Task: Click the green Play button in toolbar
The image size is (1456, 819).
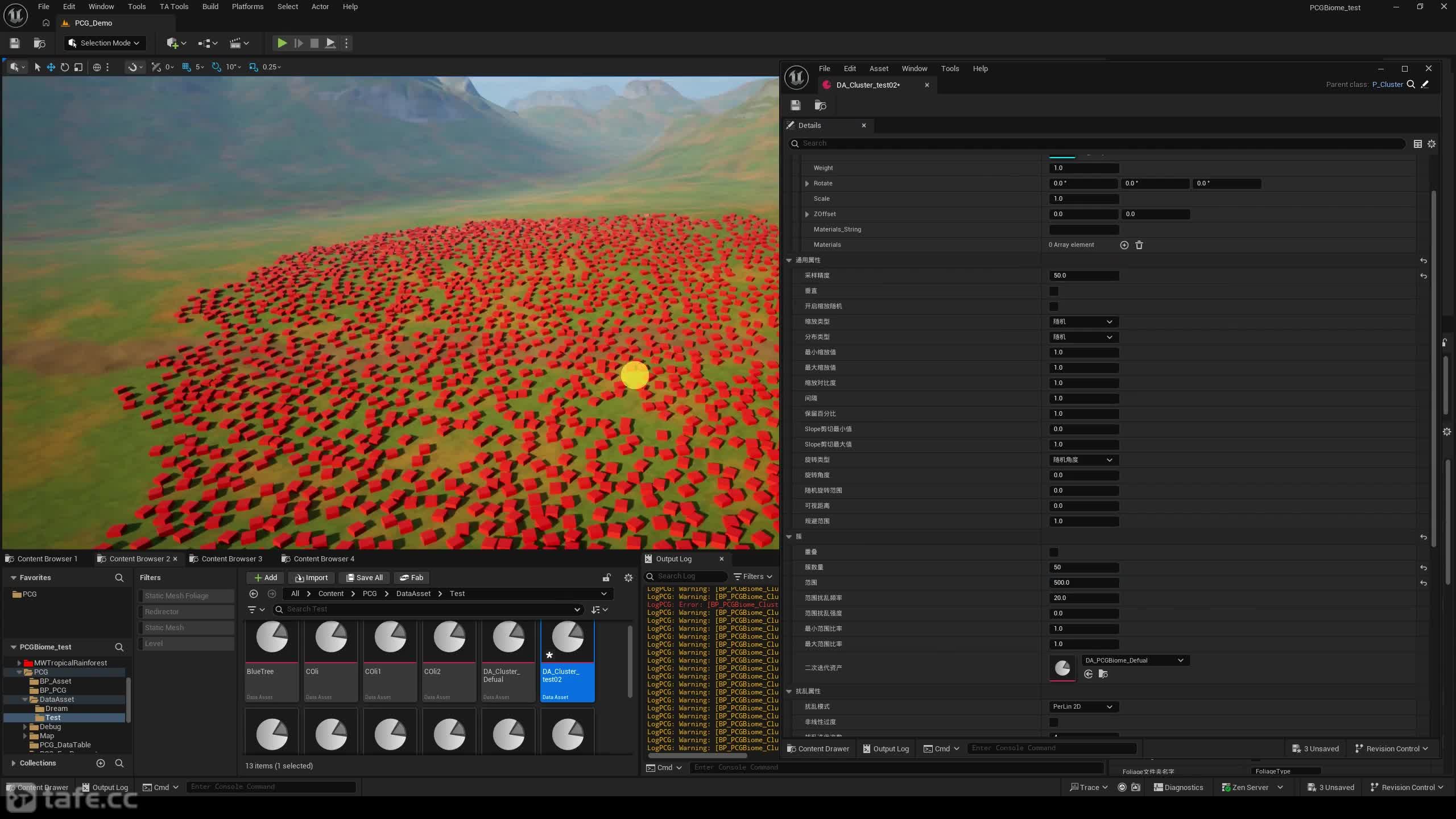Action: (x=282, y=43)
